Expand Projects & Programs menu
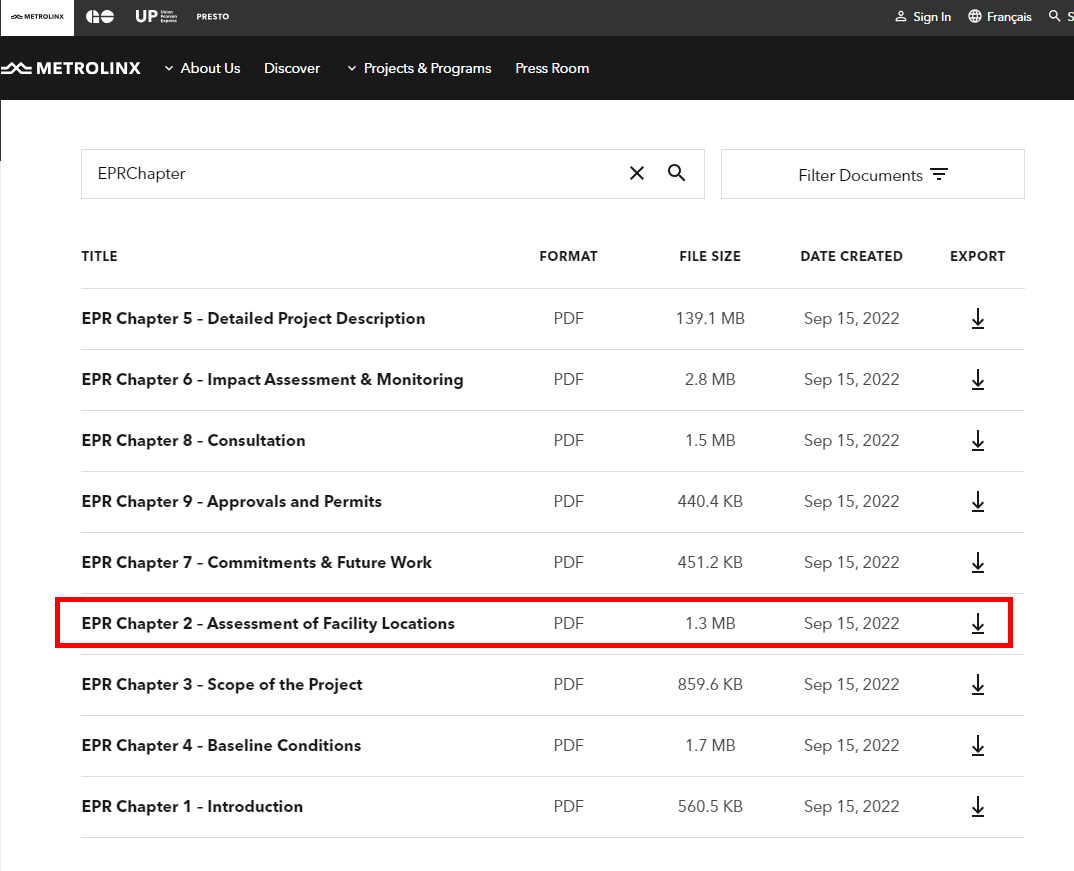1074x871 pixels. pos(419,68)
